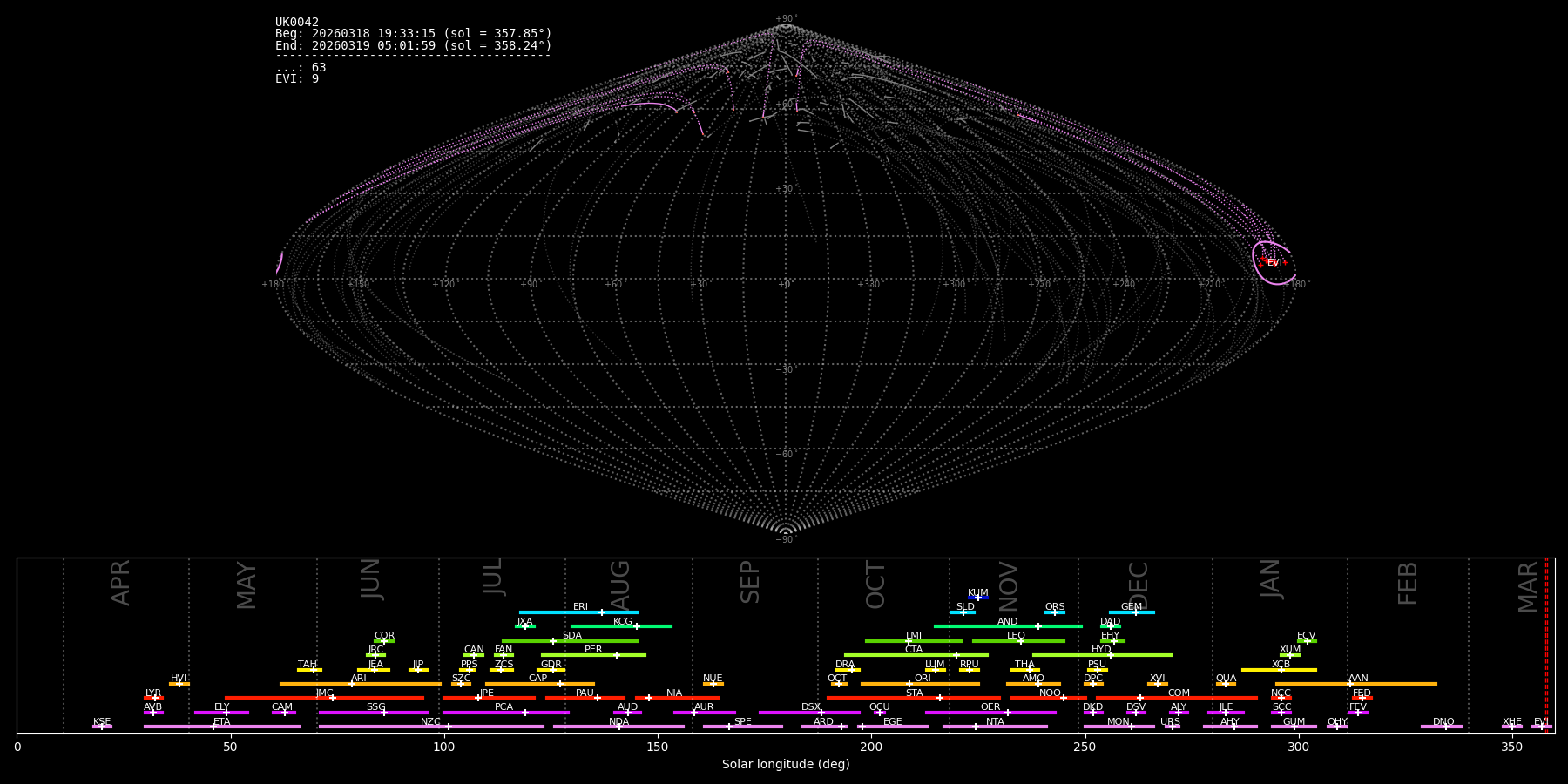The height and width of the screenshot is (784, 1568).
Task: Click the DRA shower label
Action: tap(845, 665)
